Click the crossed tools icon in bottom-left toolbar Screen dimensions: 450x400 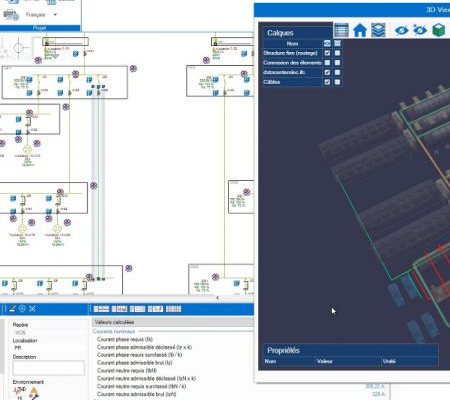tap(32, 309)
